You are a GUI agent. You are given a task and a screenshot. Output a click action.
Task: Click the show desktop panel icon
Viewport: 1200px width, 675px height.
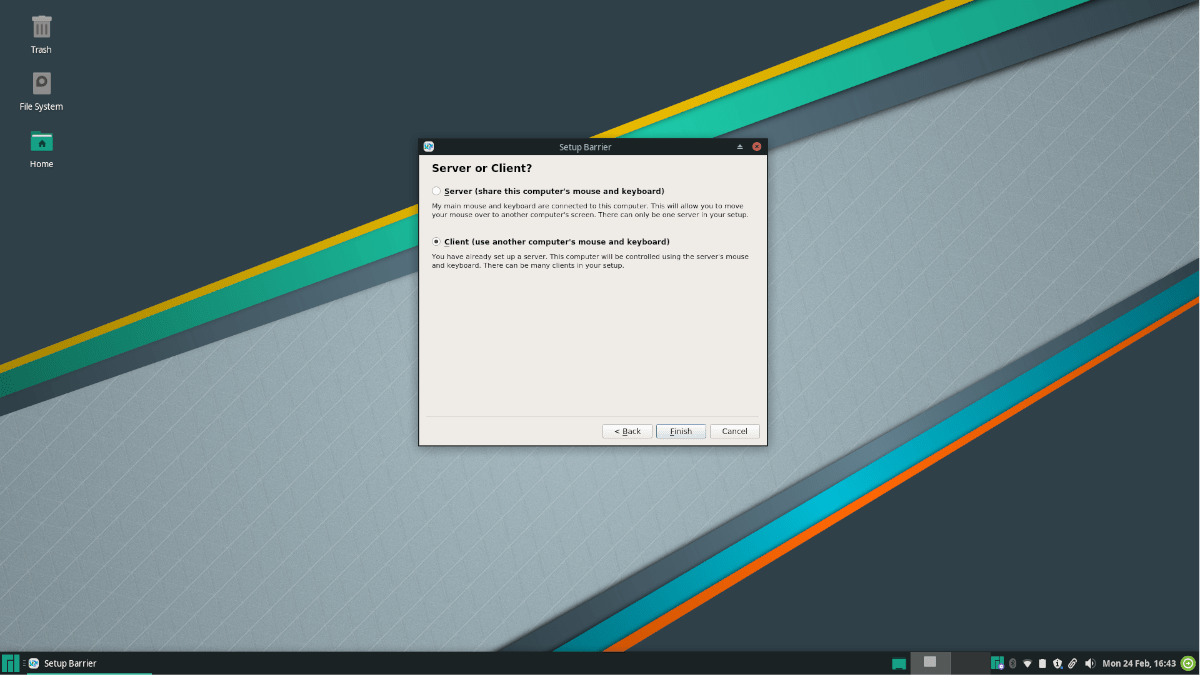point(899,663)
